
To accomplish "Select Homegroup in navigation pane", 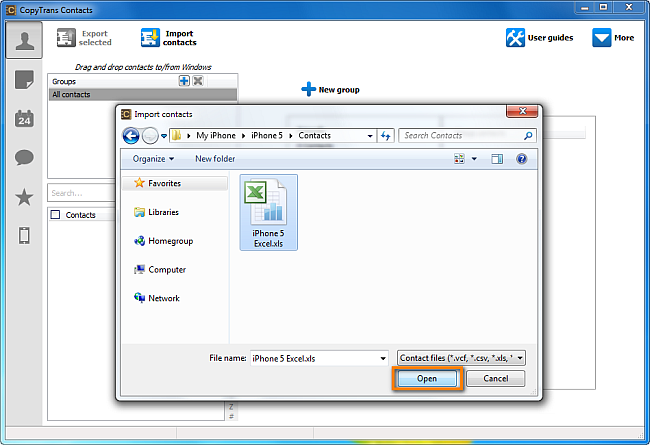I will click(x=163, y=241).
